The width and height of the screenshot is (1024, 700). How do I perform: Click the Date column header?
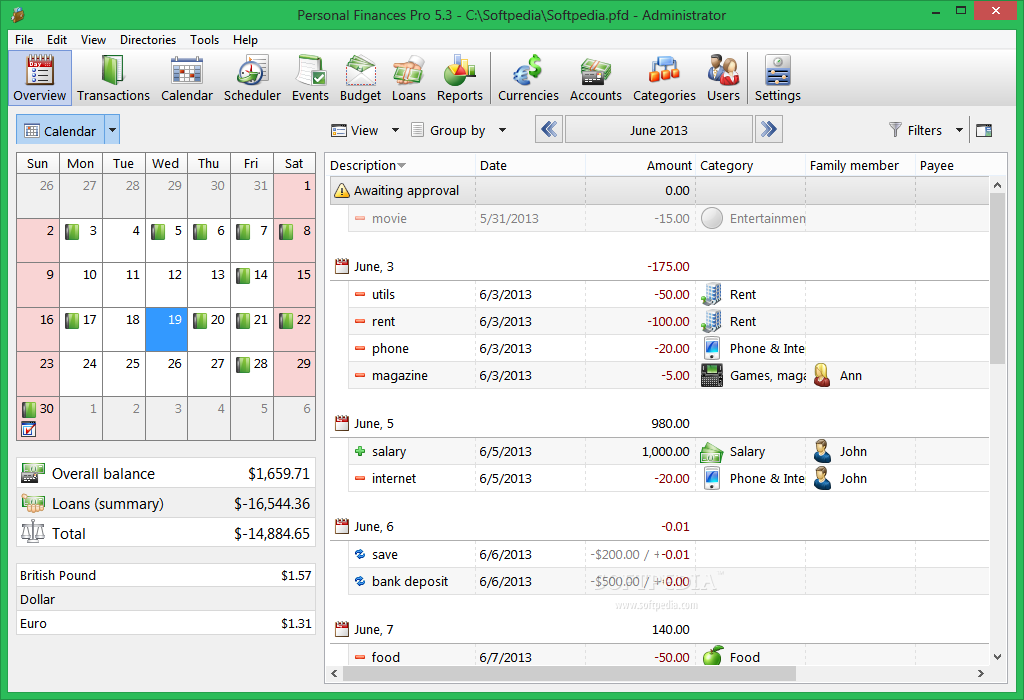tap(530, 165)
